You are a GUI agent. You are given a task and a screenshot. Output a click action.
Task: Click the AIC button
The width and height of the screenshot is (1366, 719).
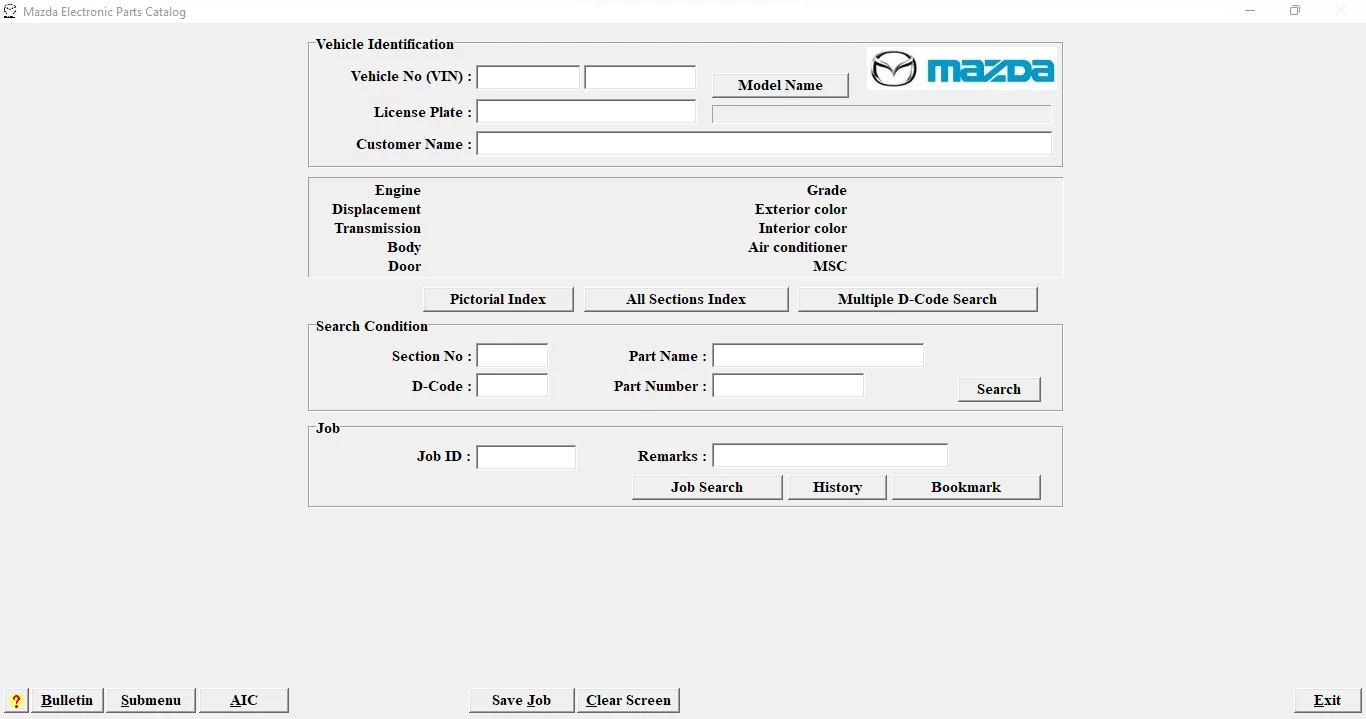tap(244, 701)
